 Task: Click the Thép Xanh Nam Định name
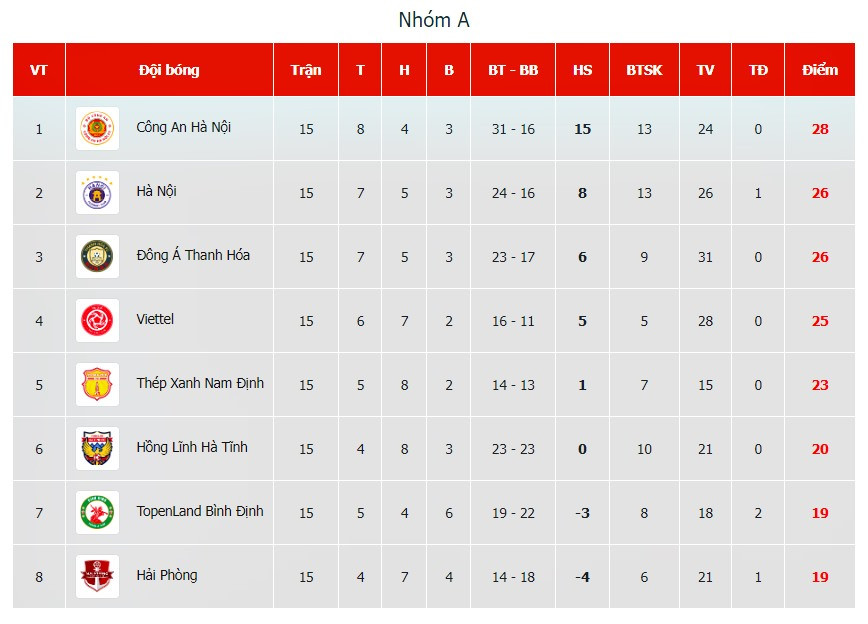(200, 383)
